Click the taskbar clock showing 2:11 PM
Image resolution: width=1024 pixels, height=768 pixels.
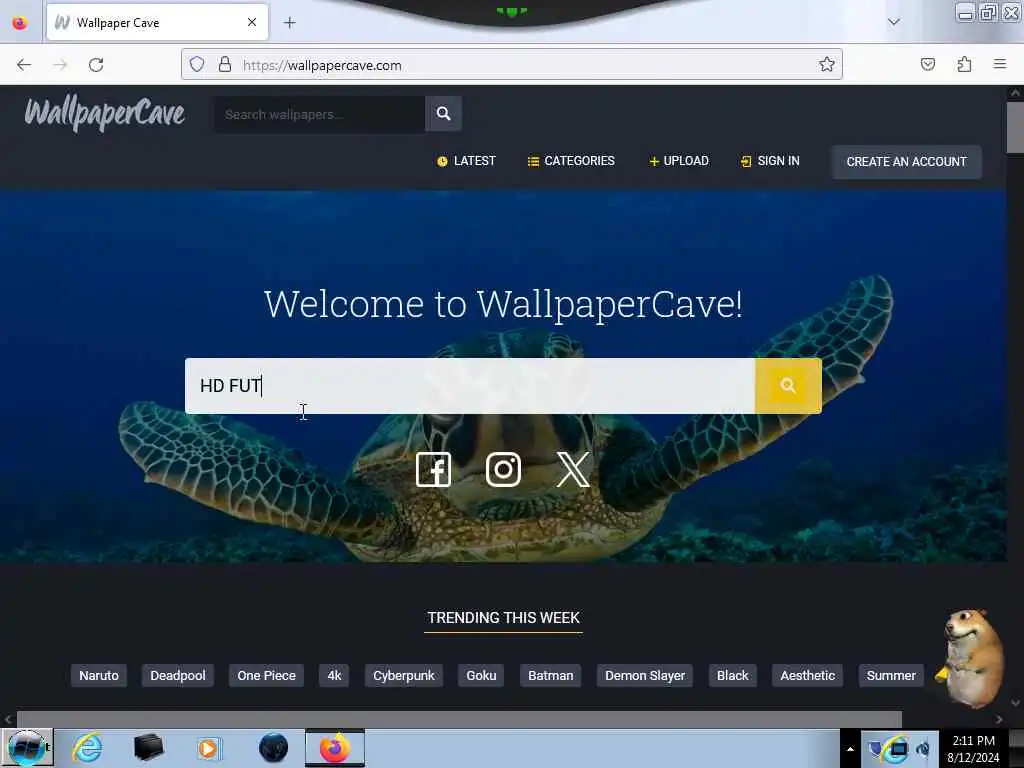[973, 748]
